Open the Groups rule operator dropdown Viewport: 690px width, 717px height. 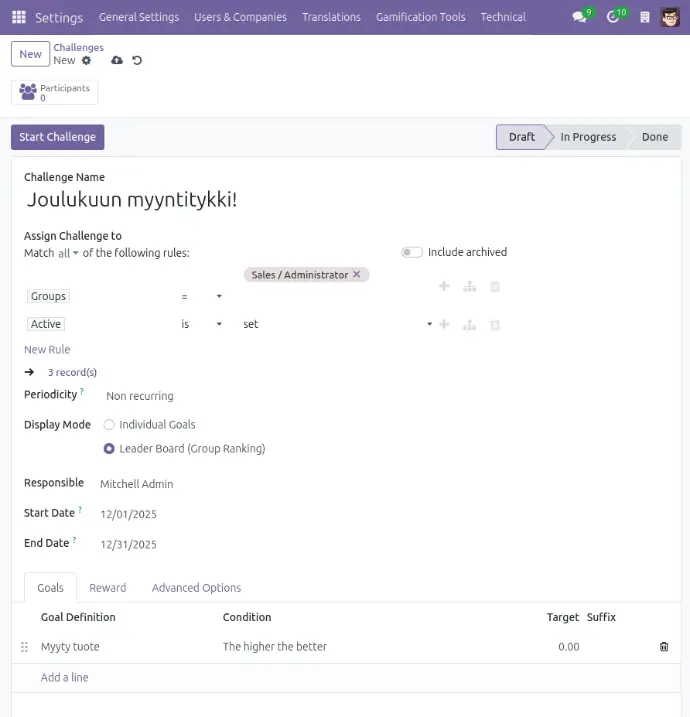pyautogui.click(x=200, y=297)
